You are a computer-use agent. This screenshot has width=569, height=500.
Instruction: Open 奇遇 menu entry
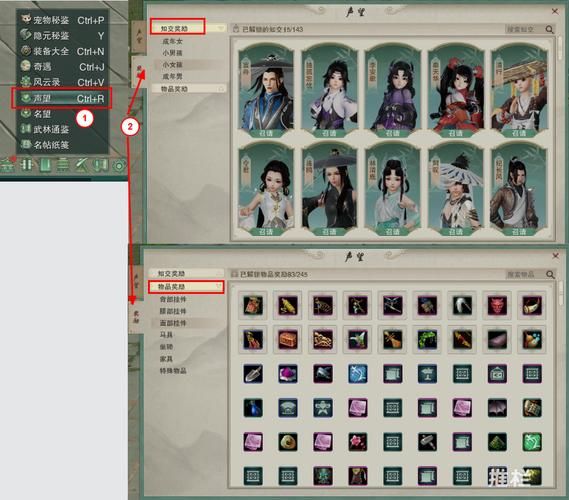tap(62, 67)
